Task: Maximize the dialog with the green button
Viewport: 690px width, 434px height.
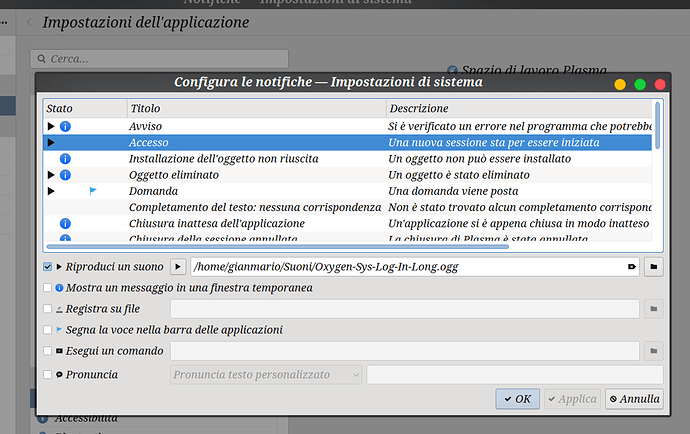Action: (640, 85)
